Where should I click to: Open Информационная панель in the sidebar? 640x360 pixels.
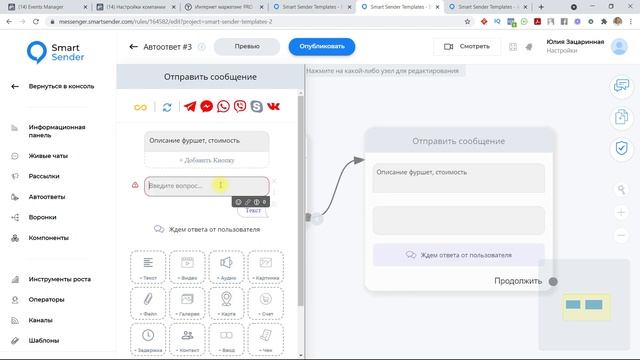coord(57,131)
